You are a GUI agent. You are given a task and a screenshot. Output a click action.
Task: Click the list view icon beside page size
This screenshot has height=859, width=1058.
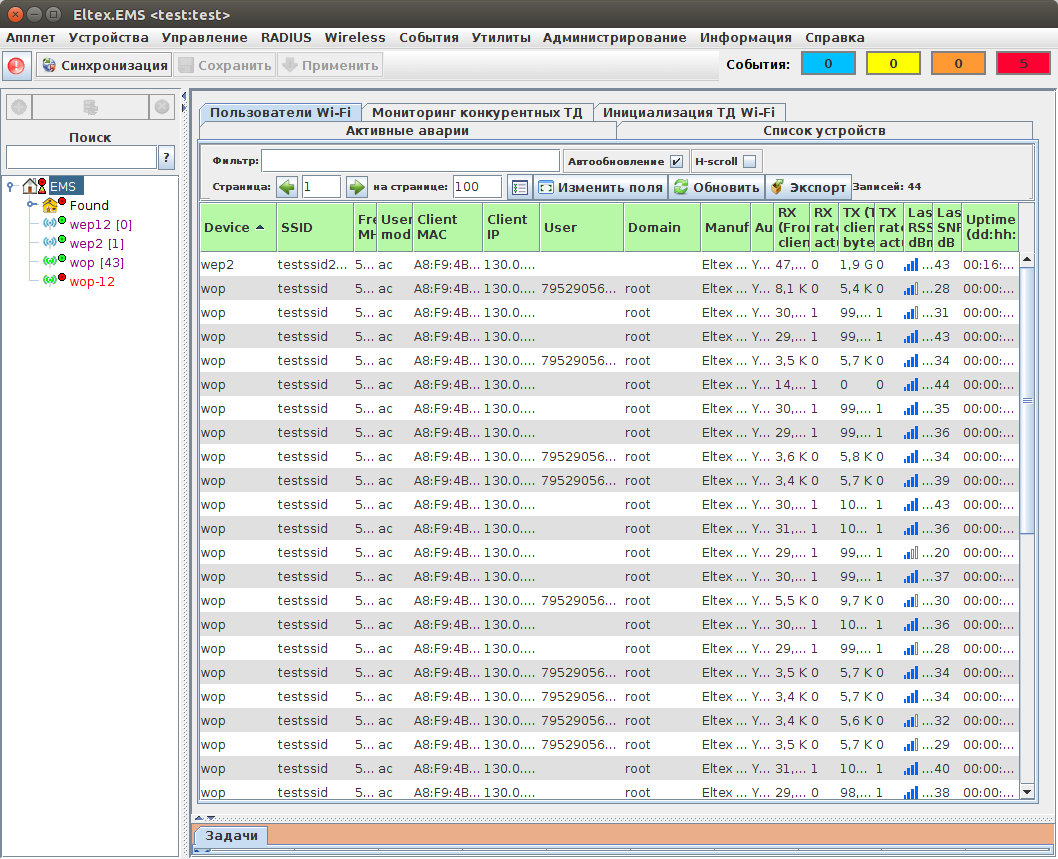point(519,187)
